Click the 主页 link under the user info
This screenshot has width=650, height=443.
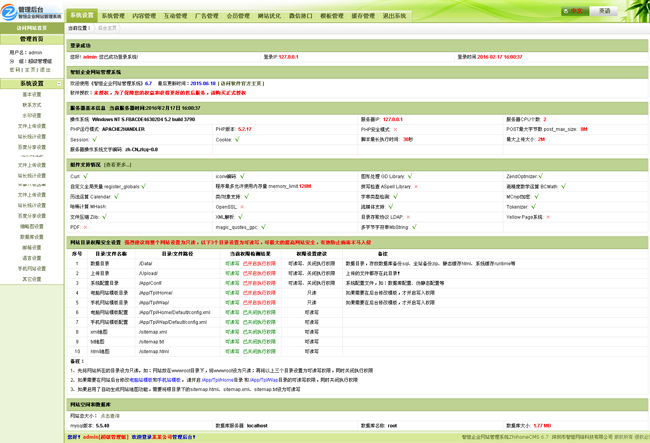click(30, 70)
